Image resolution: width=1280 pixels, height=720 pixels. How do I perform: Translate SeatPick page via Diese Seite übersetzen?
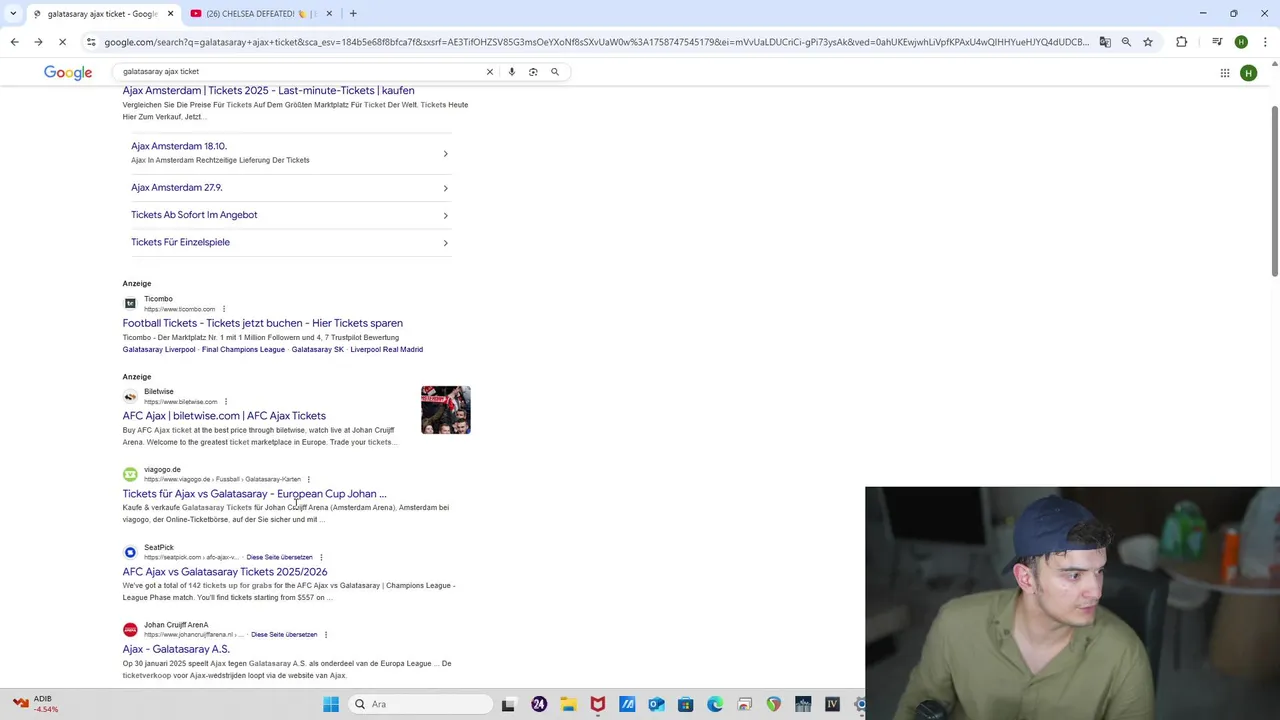(279, 557)
